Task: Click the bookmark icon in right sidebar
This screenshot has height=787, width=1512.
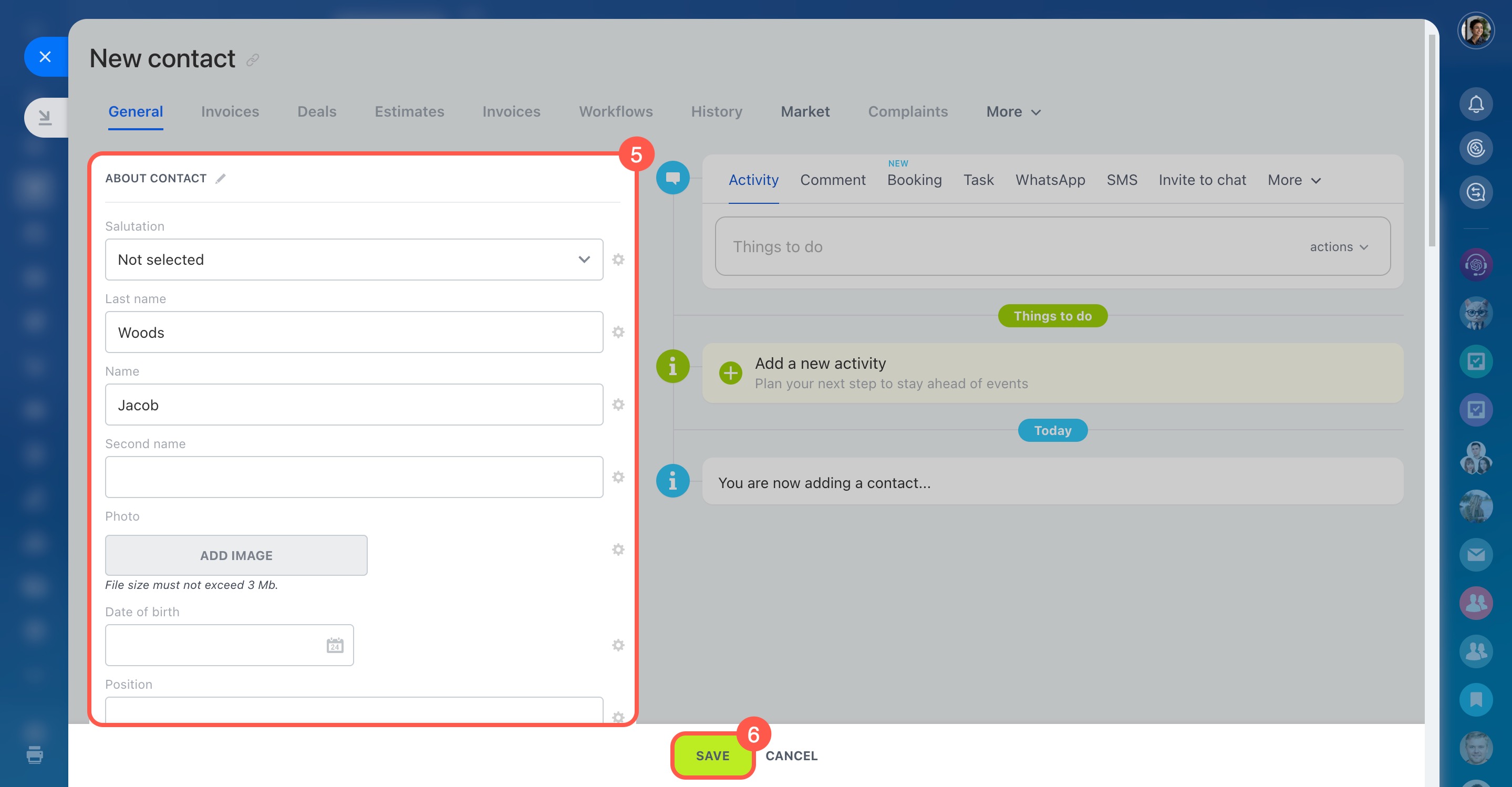Action: pyautogui.click(x=1475, y=700)
